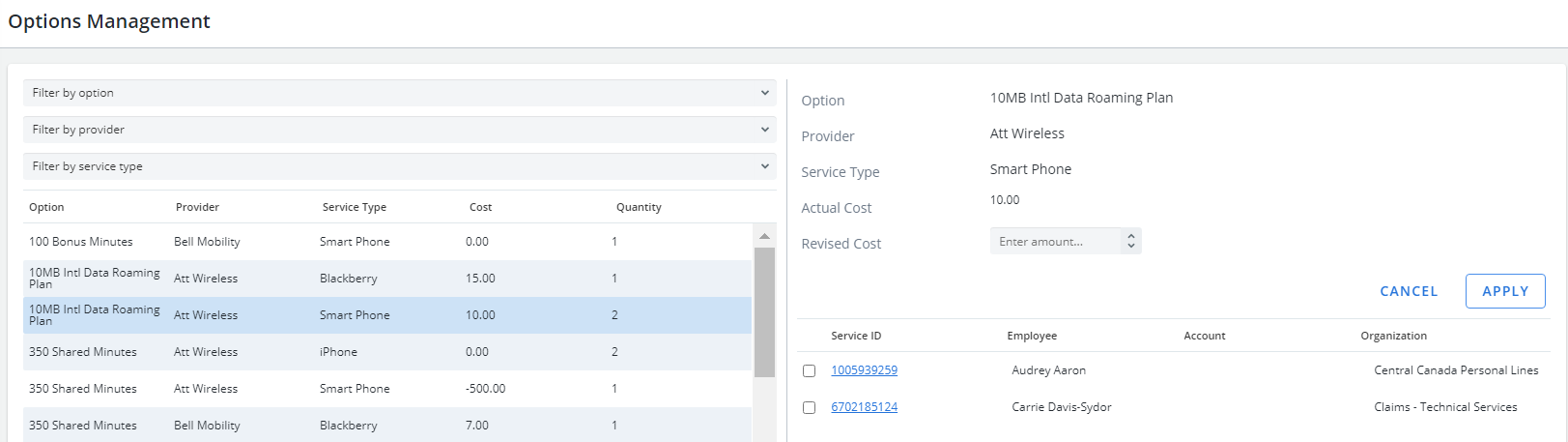1568x442 pixels.
Task: Select 350 Shared Minutes iPhone row
Action: pyautogui.click(x=387, y=352)
